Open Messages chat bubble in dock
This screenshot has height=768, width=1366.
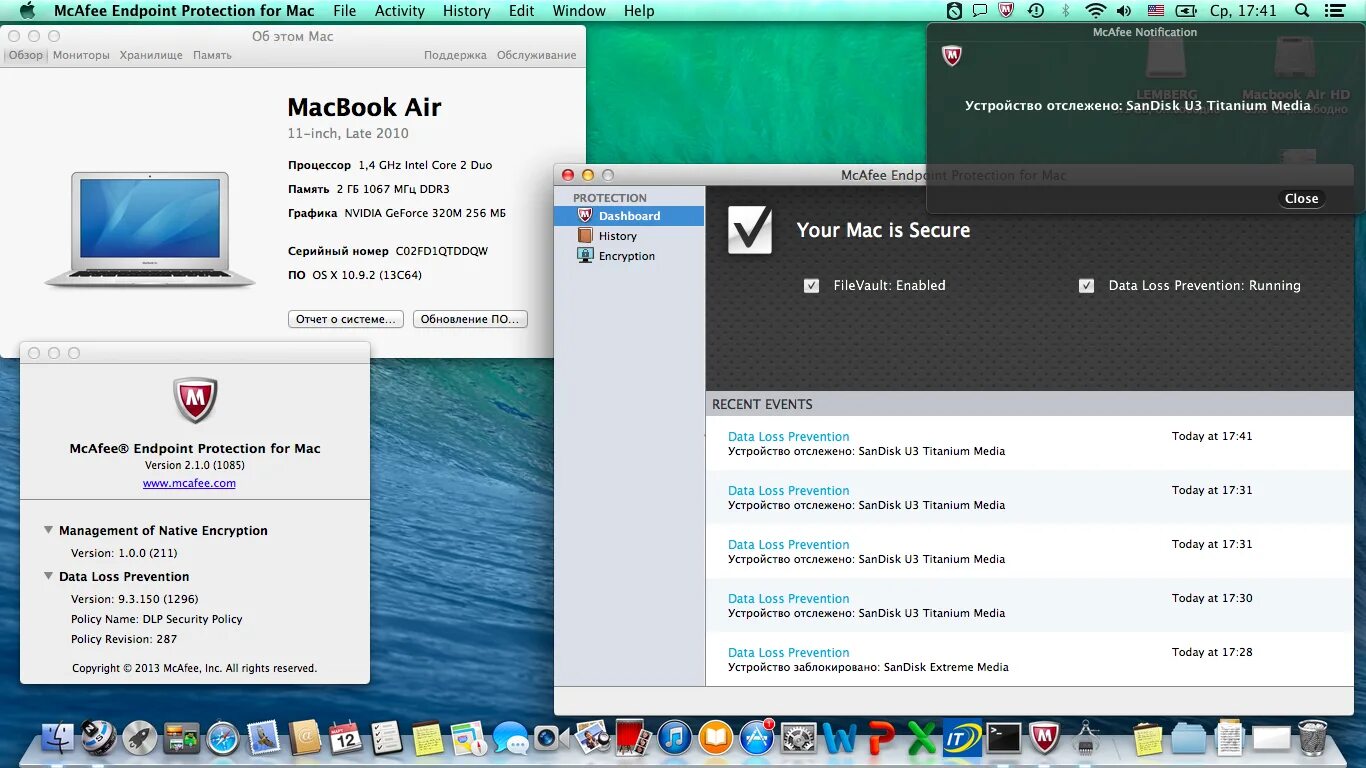[510, 739]
